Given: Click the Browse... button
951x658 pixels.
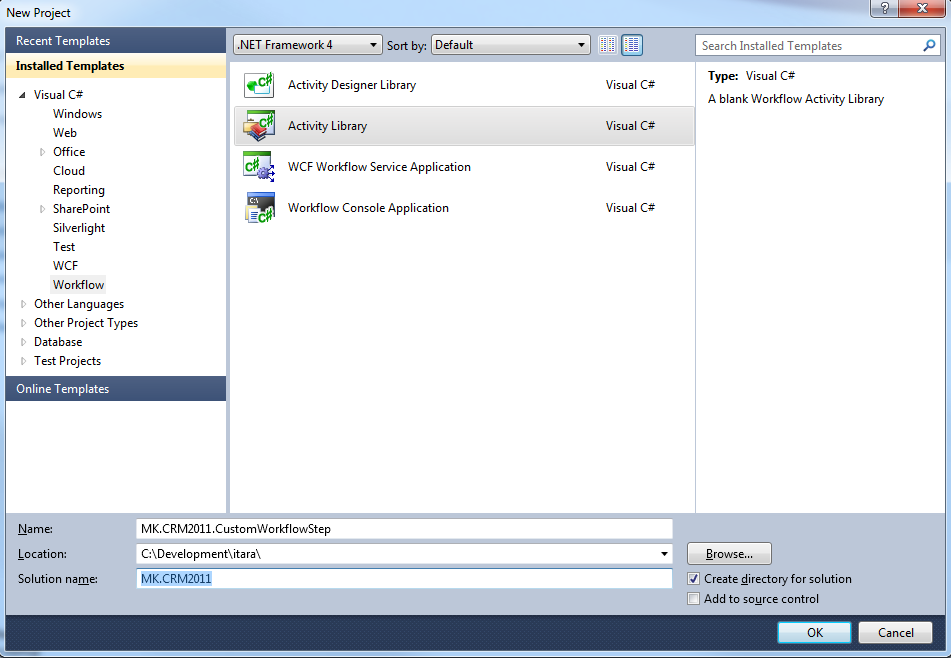Looking at the screenshot, I should (729, 554).
